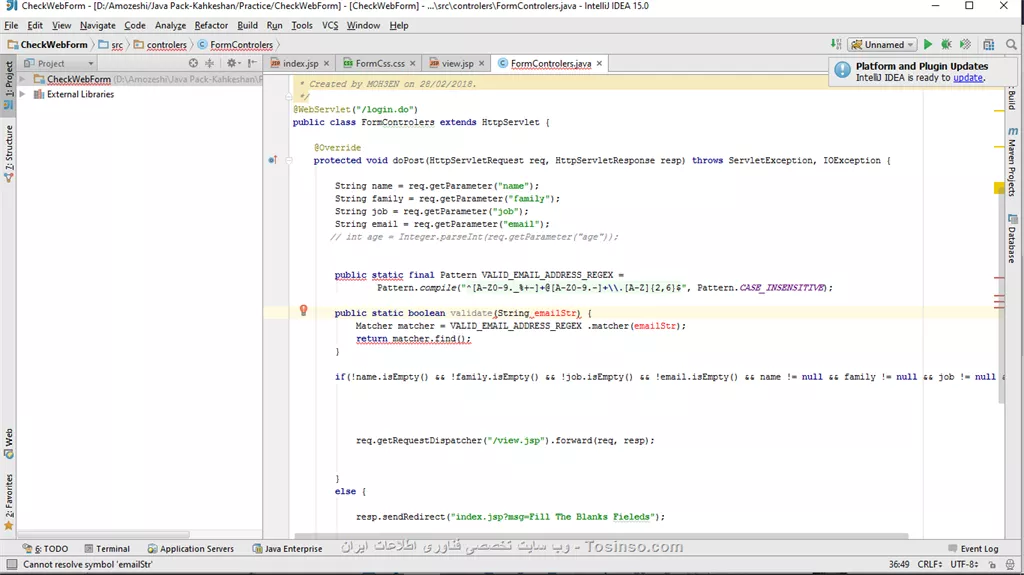Click the update link in notification
The width and height of the screenshot is (1024, 575).
point(967,78)
